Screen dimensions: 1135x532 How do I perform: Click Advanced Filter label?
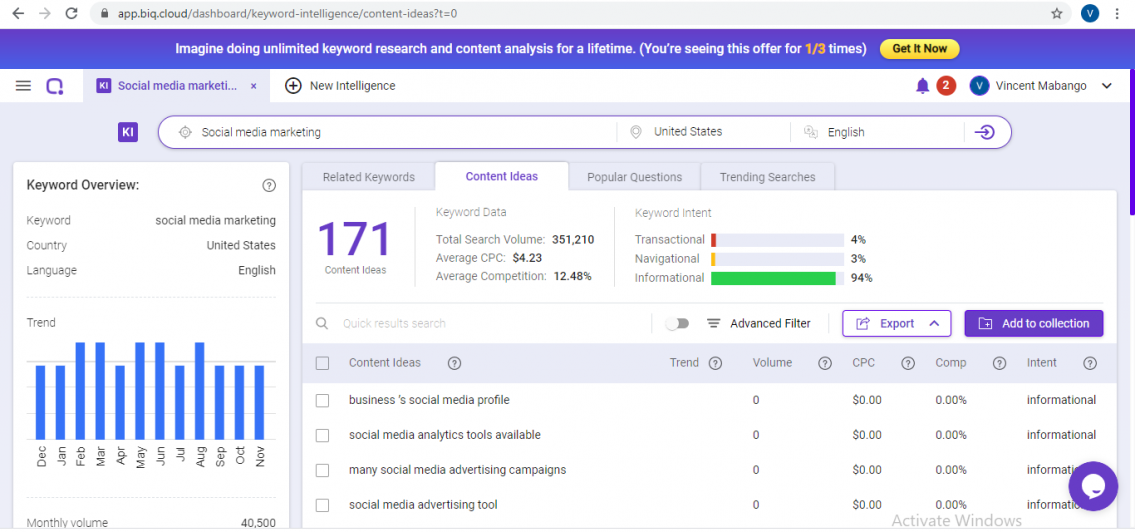coord(770,324)
